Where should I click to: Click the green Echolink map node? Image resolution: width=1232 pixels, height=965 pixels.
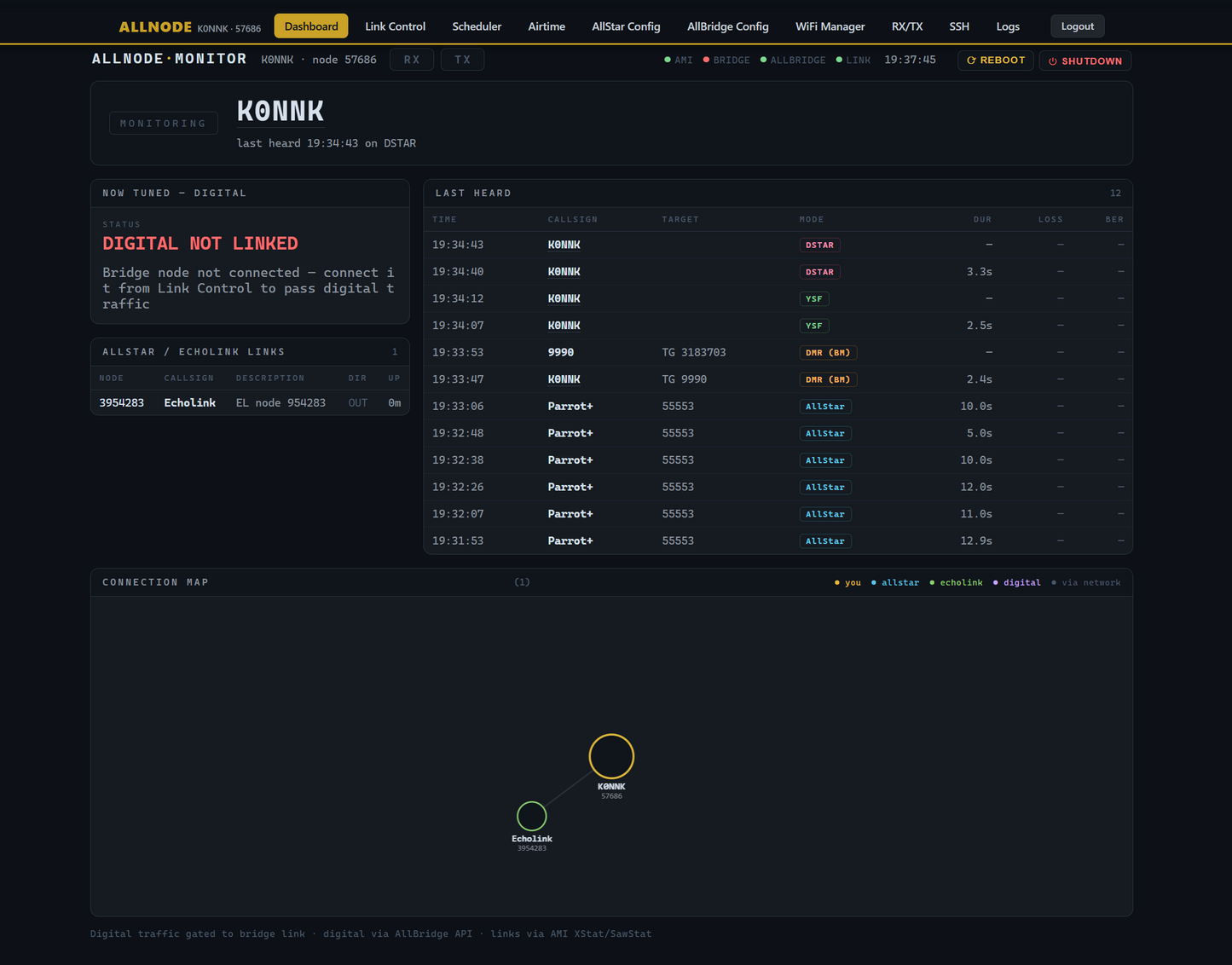click(532, 816)
